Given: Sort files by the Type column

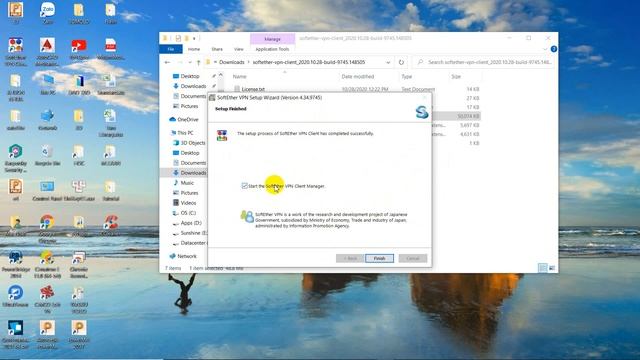Looking at the screenshot, I should click(407, 77).
